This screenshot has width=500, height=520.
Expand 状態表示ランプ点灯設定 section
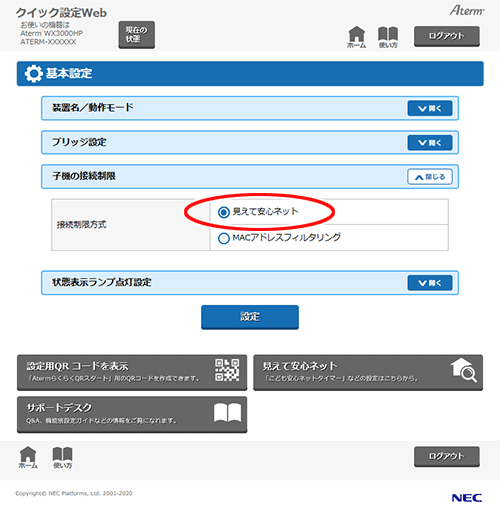pyautogui.click(x=430, y=283)
